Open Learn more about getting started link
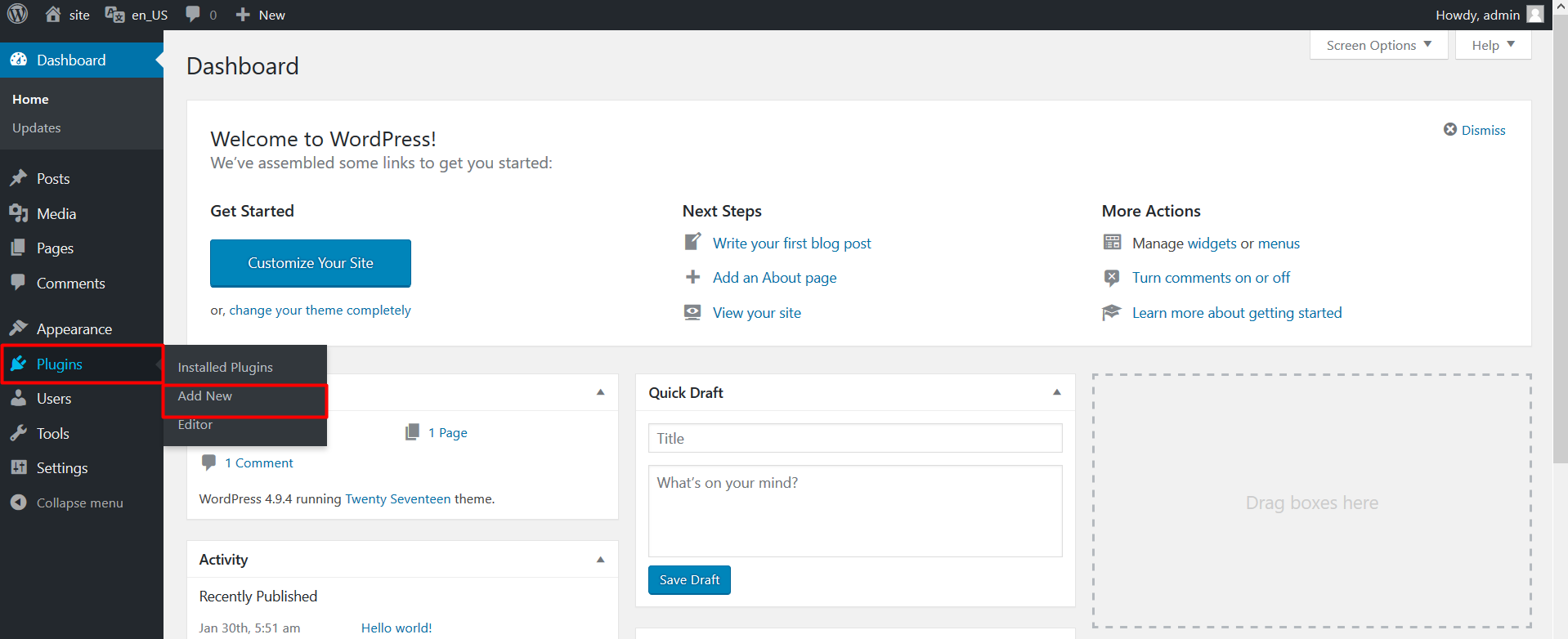1568x639 pixels. pos(1237,313)
